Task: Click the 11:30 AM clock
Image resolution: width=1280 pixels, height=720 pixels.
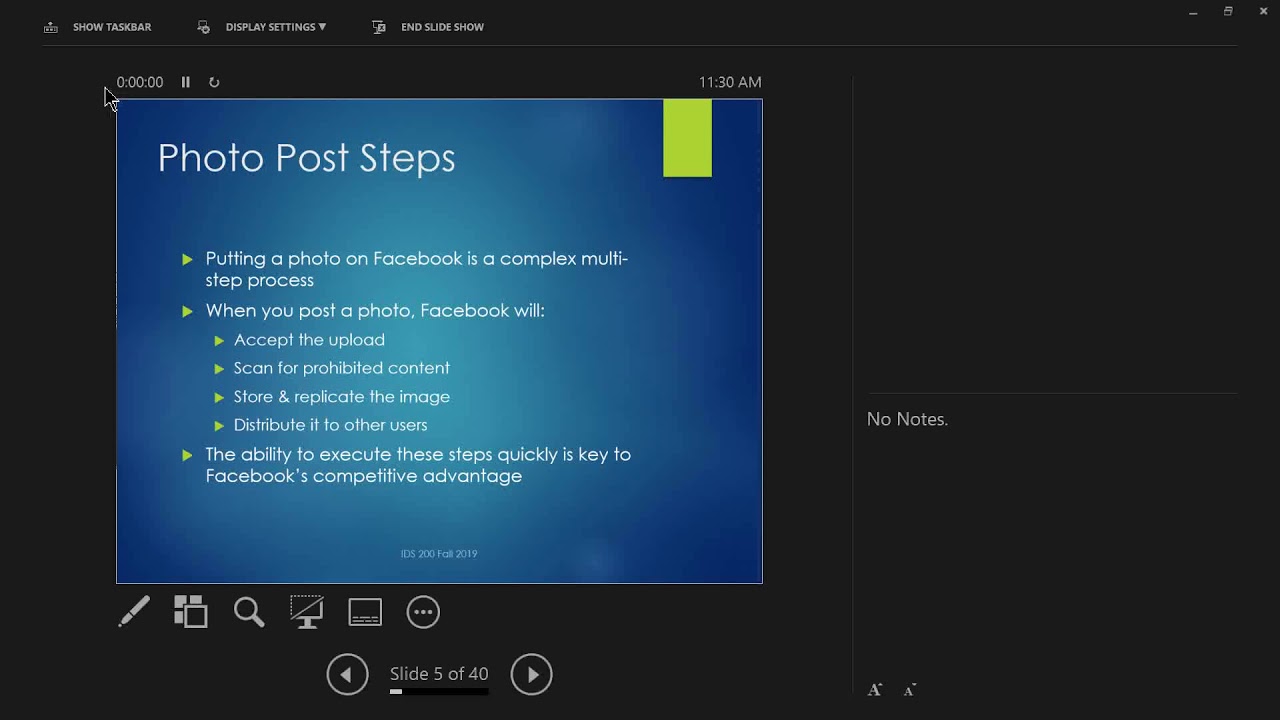Action: point(730,82)
